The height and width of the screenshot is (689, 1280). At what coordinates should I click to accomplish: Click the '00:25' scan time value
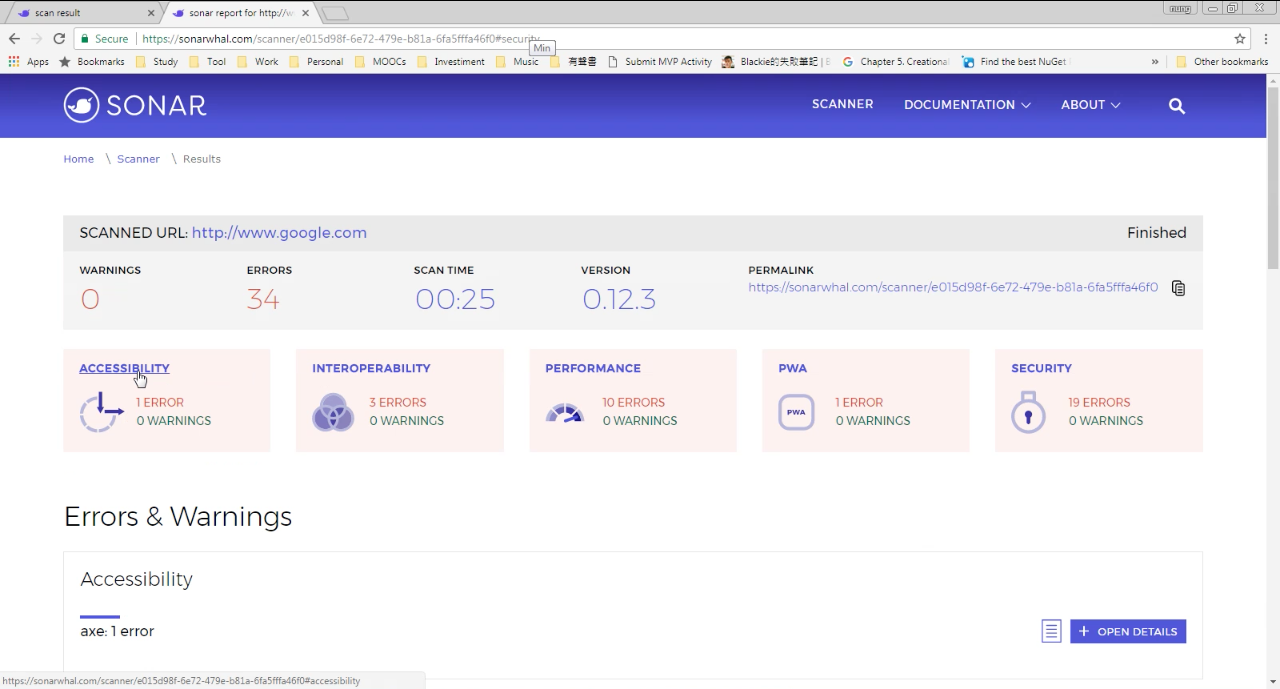click(x=455, y=299)
